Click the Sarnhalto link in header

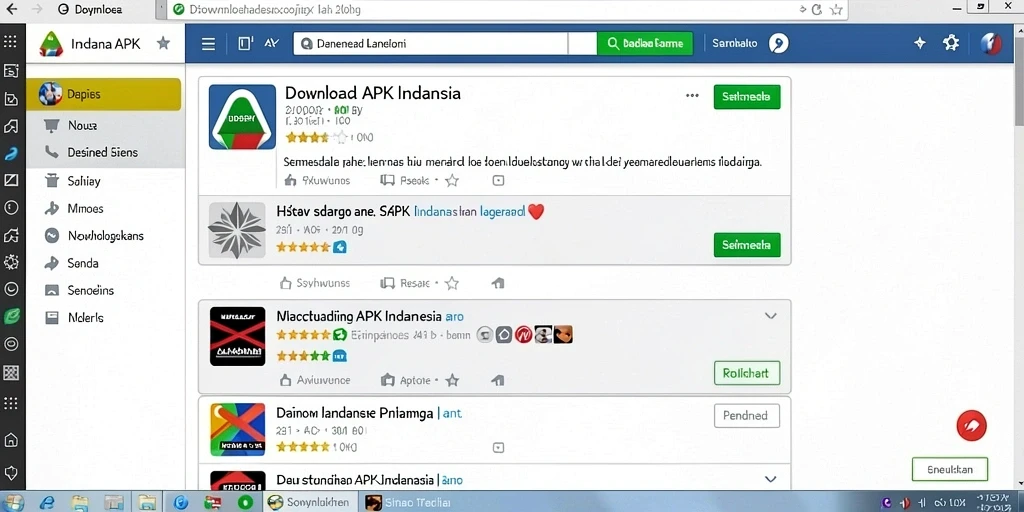[x=734, y=43]
